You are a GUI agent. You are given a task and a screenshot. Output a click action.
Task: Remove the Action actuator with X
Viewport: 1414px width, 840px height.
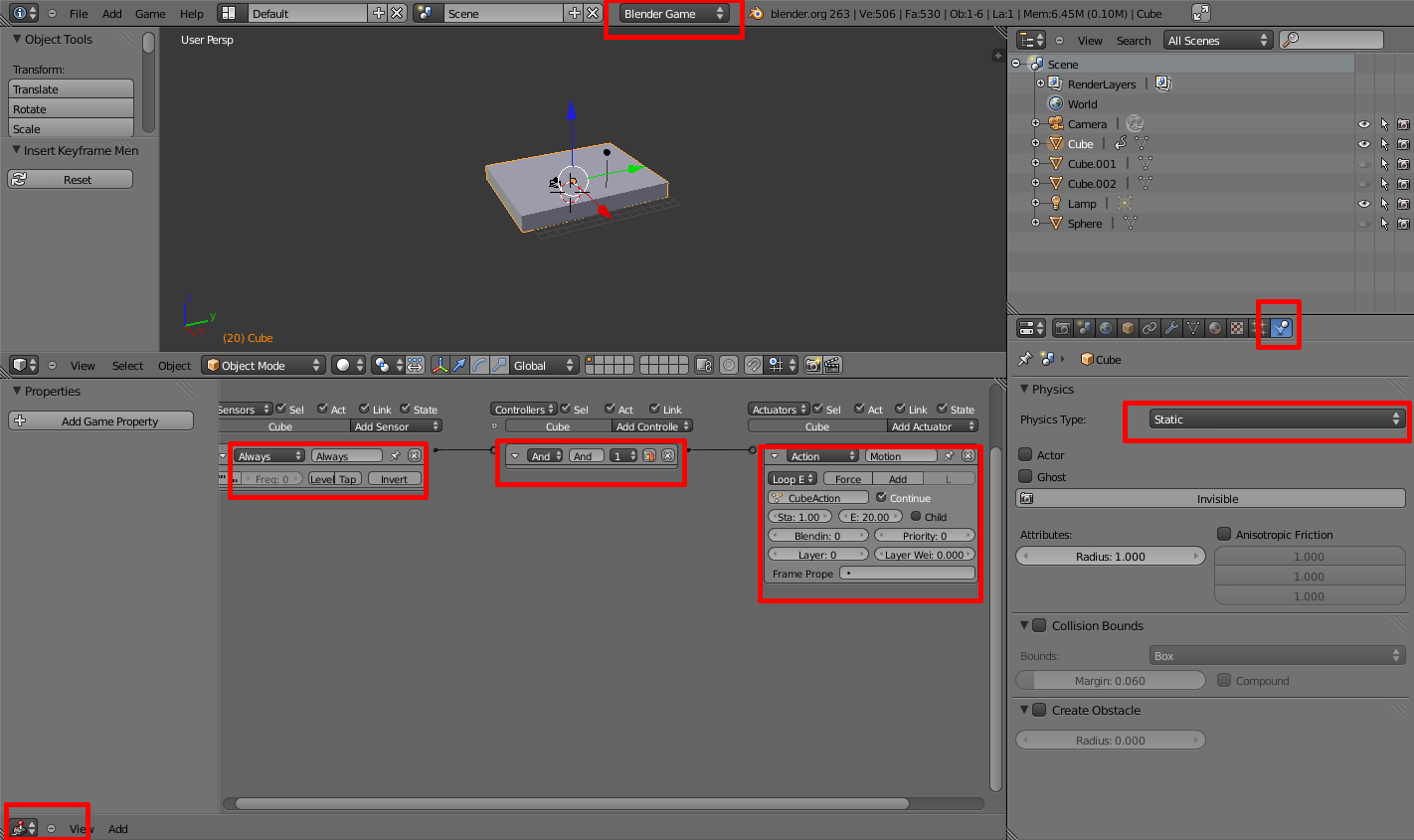click(969, 456)
